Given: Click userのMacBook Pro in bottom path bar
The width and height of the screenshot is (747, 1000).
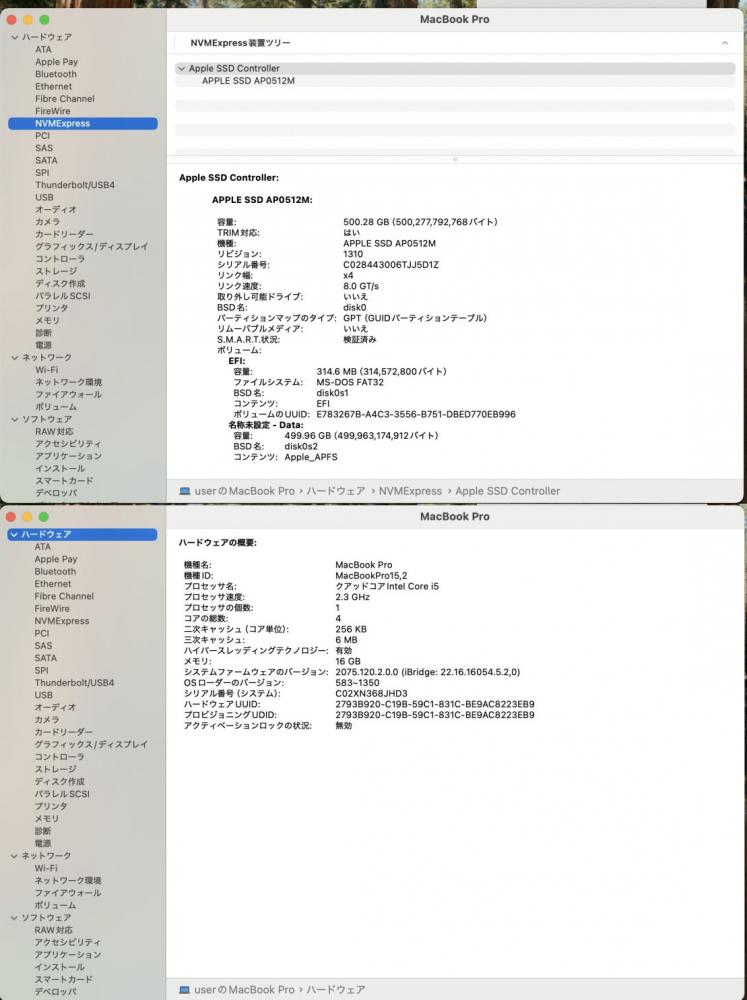Looking at the screenshot, I should [244, 990].
